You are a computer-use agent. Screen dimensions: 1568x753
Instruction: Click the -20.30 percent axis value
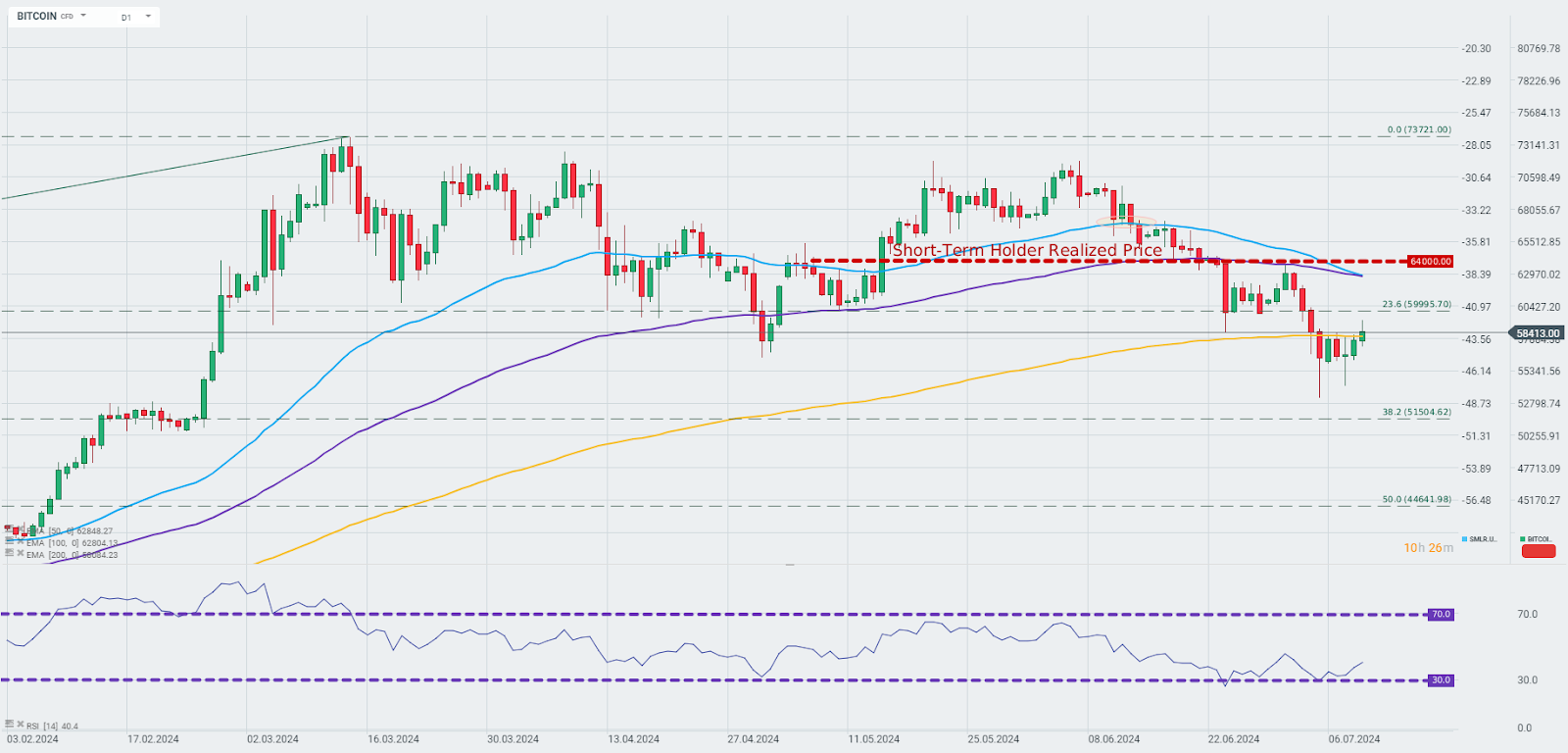(x=1477, y=48)
